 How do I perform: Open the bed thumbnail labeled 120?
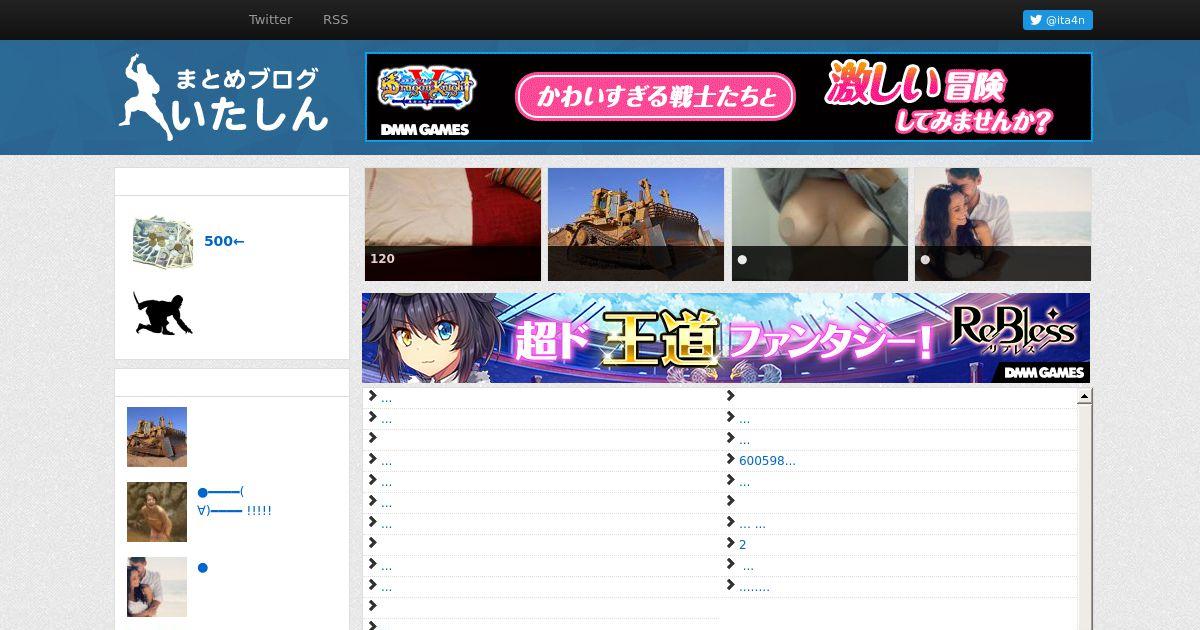[453, 224]
